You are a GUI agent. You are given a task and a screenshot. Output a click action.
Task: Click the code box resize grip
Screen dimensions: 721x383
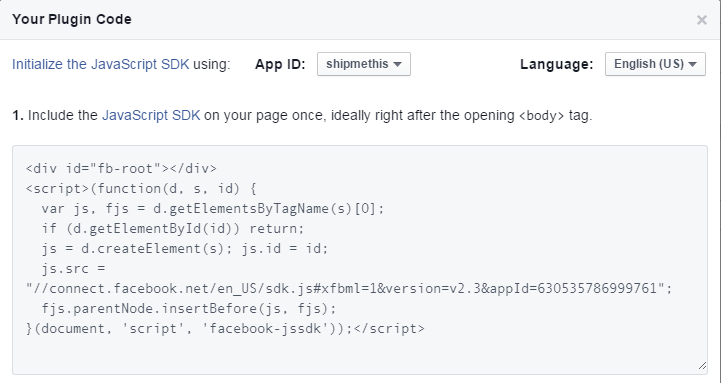[x=702, y=366]
